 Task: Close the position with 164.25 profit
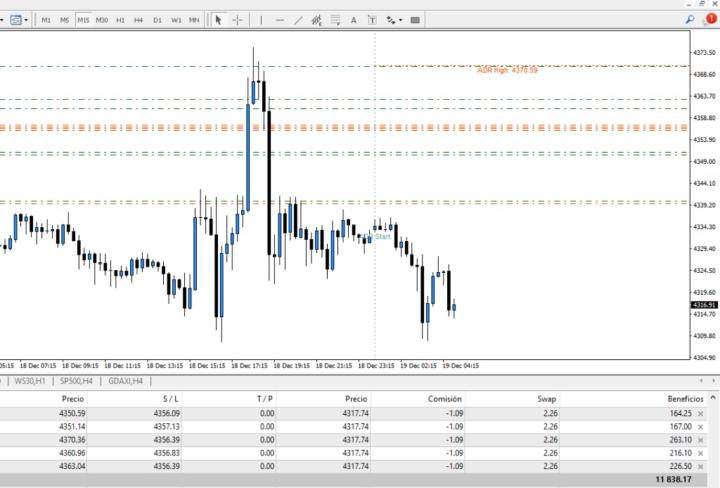click(700, 413)
